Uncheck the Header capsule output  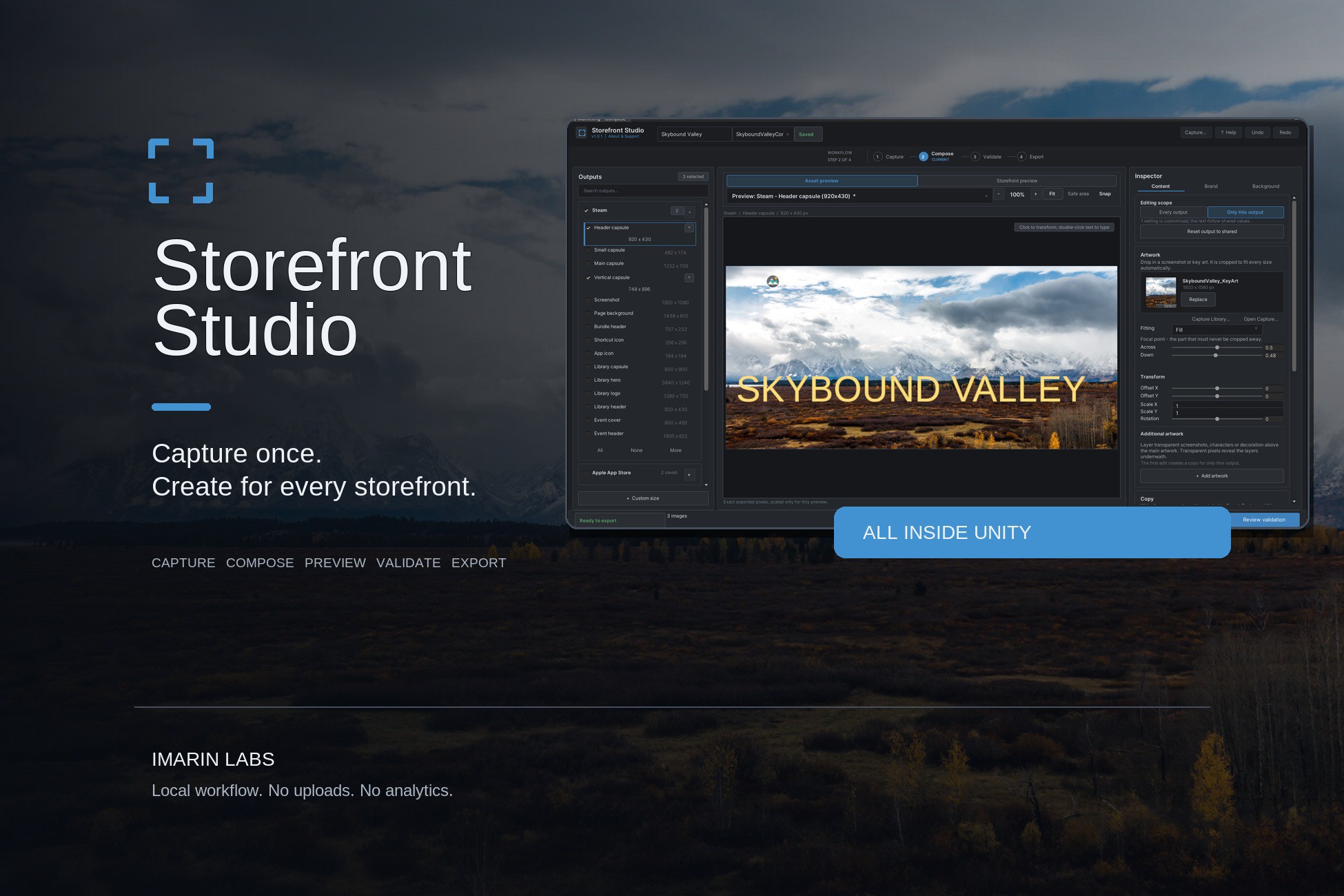tap(588, 227)
